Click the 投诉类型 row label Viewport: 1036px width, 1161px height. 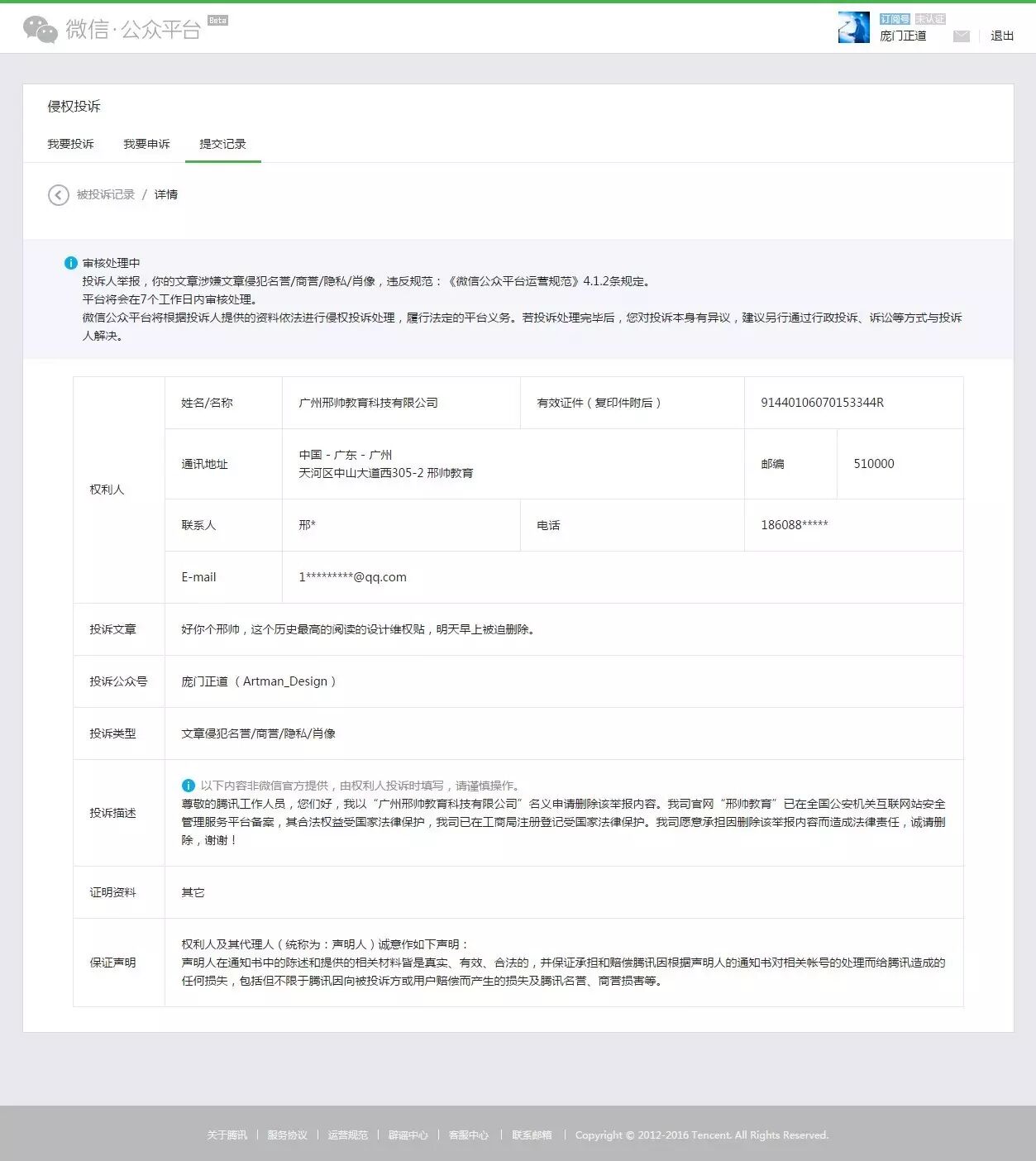pyautogui.click(x=112, y=733)
